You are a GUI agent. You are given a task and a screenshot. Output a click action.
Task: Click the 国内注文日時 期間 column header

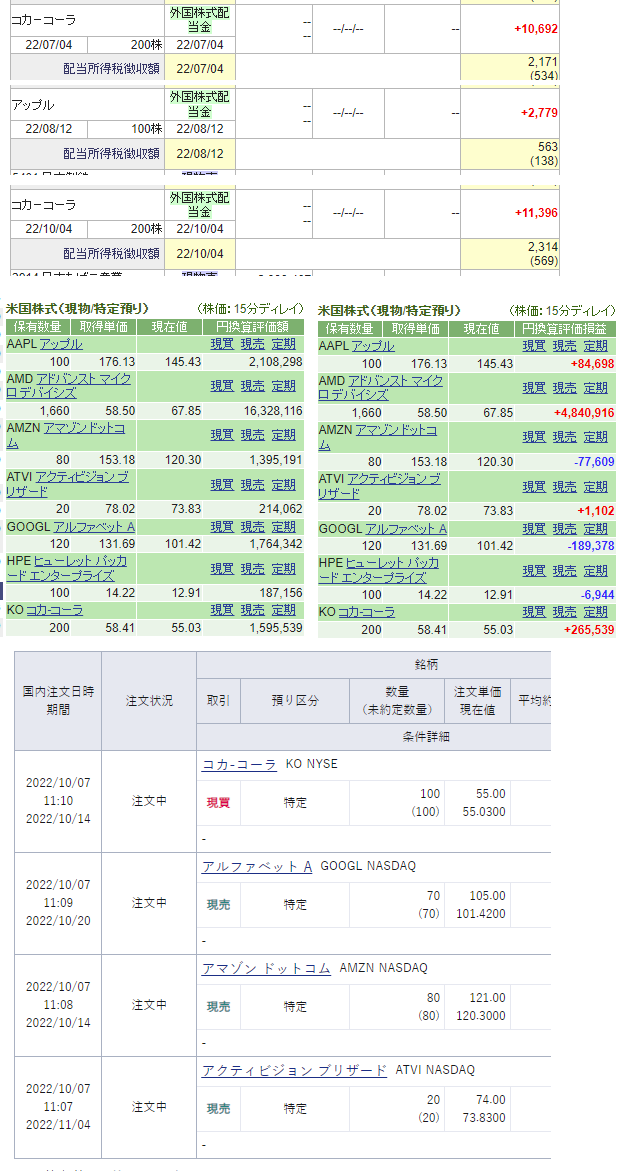click(57, 700)
